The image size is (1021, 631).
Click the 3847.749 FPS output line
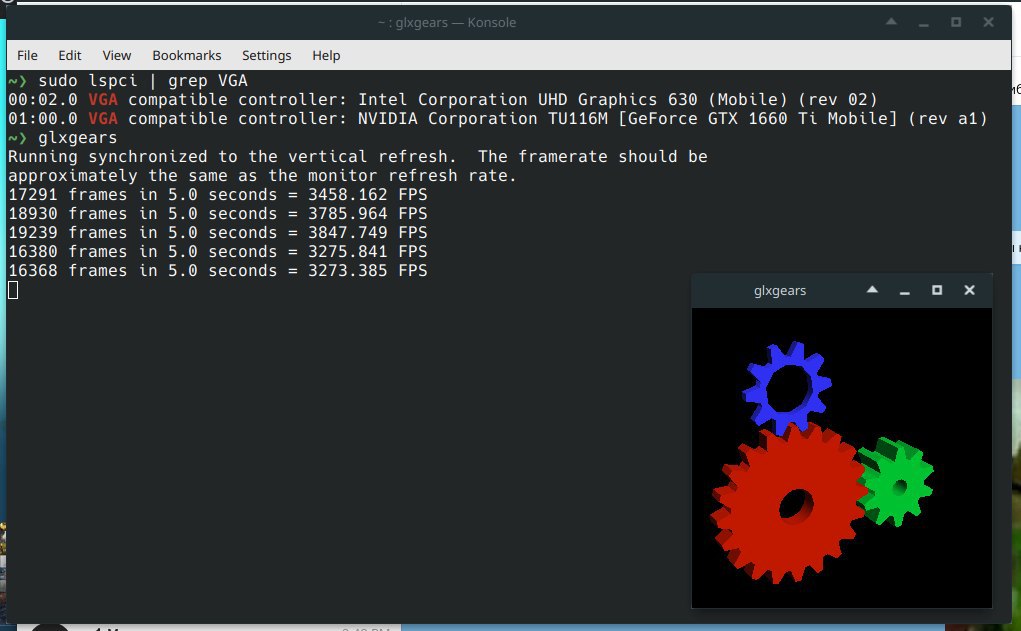tap(217, 232)
